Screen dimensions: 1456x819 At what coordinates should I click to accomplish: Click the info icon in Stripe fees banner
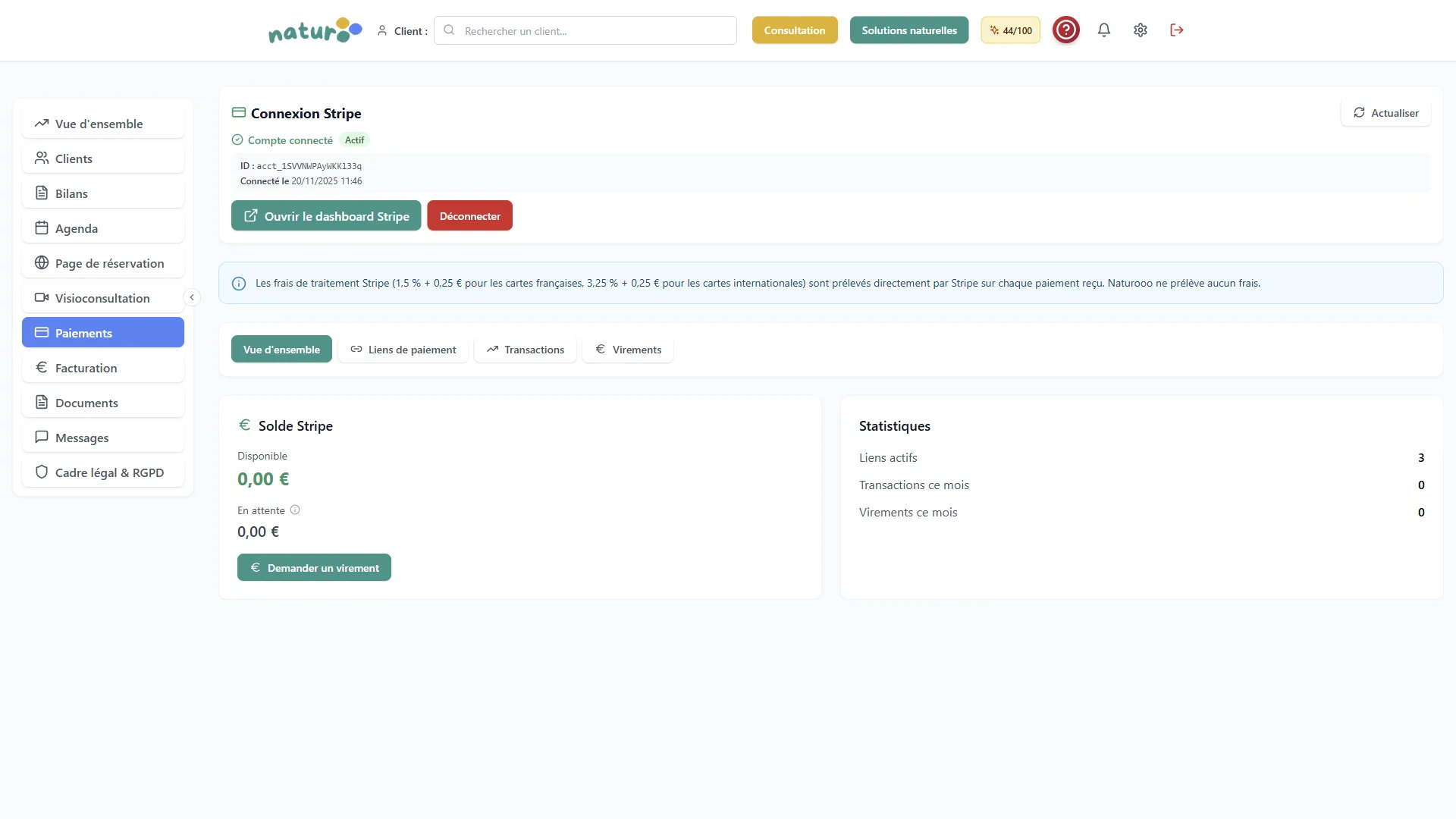click(x=239, y=284)
